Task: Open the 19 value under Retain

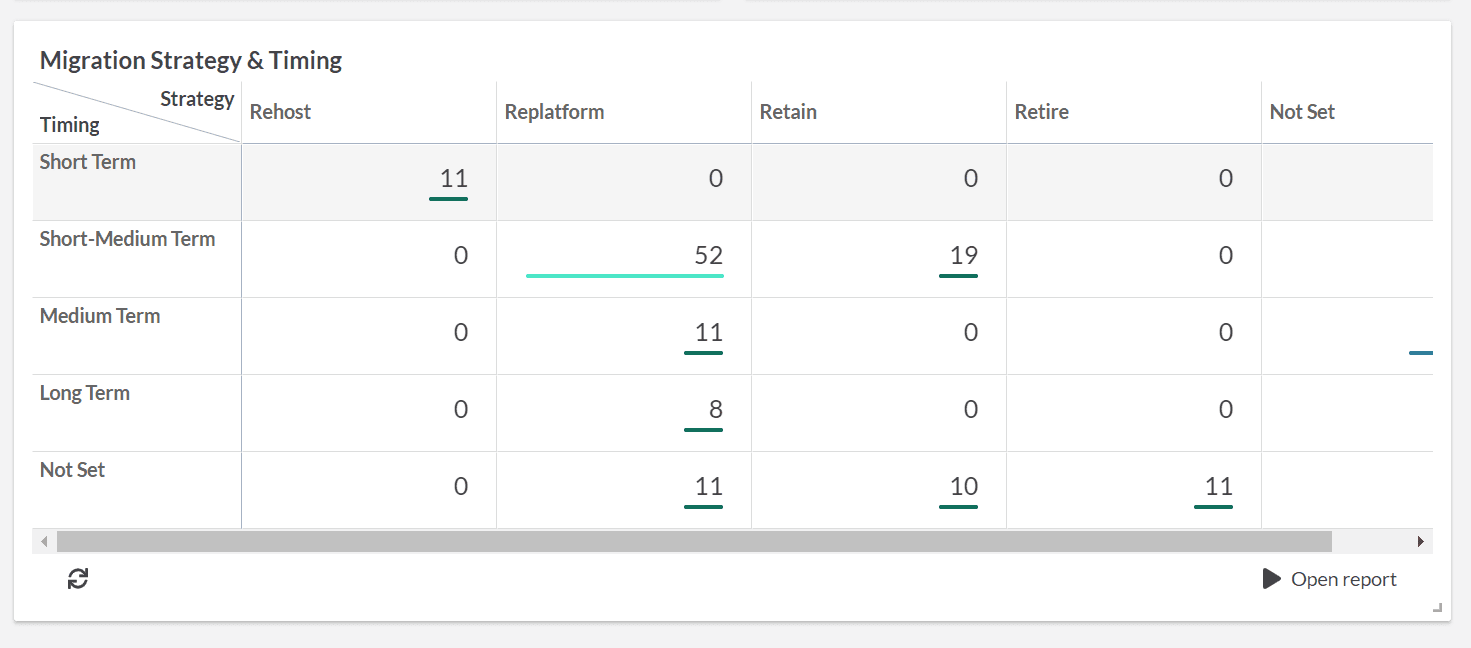Action: [x=963, y=256]
